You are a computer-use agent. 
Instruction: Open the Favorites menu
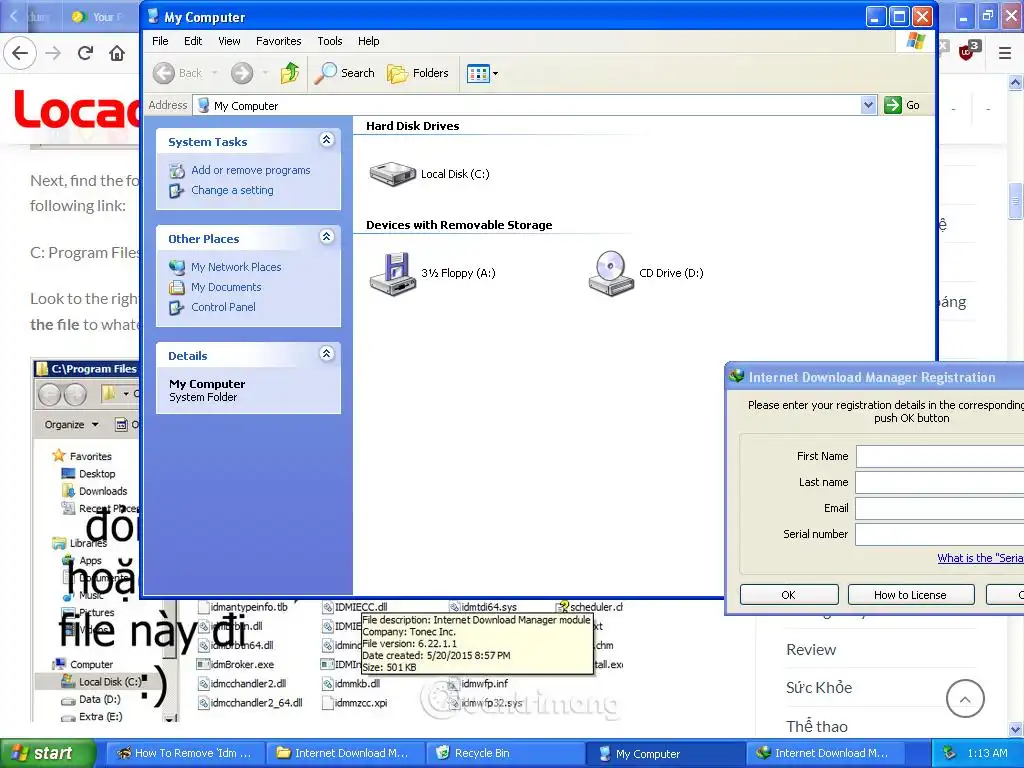tap(279, 41)
